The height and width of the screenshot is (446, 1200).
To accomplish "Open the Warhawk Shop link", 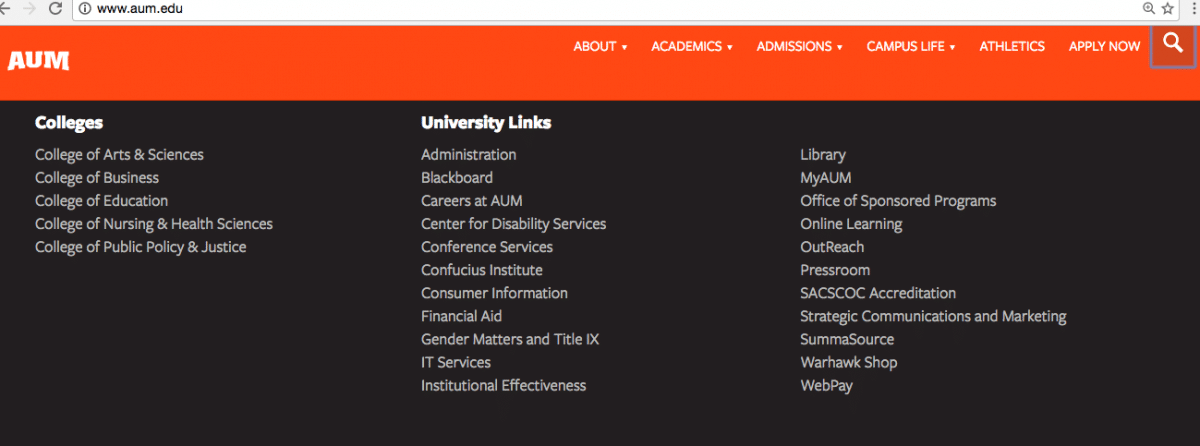I will pyautogui.click(x=849, y=362).
